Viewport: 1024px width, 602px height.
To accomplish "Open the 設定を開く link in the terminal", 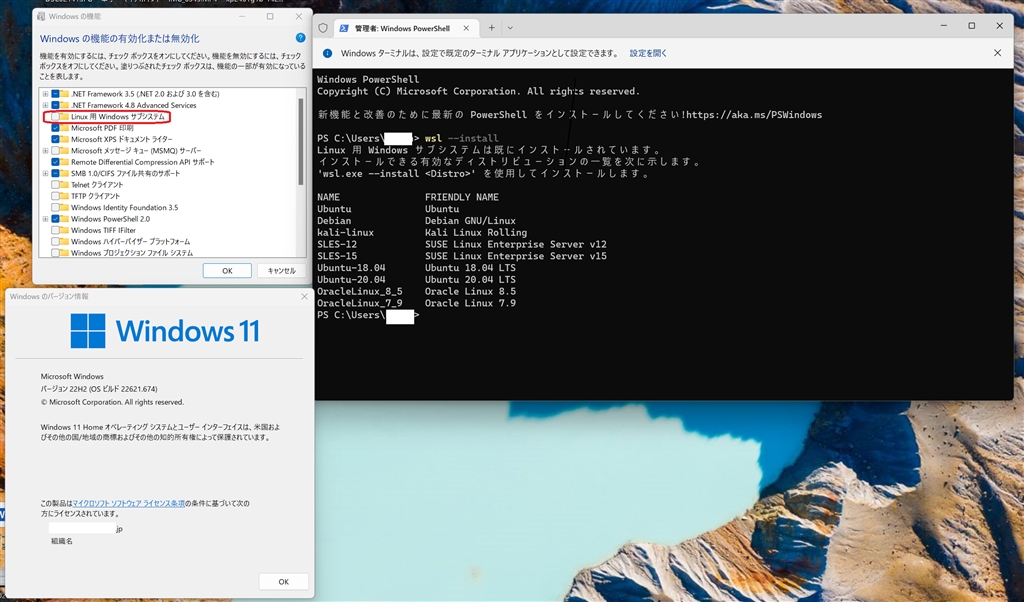I will pyautogui.click(x=648, y=53).
